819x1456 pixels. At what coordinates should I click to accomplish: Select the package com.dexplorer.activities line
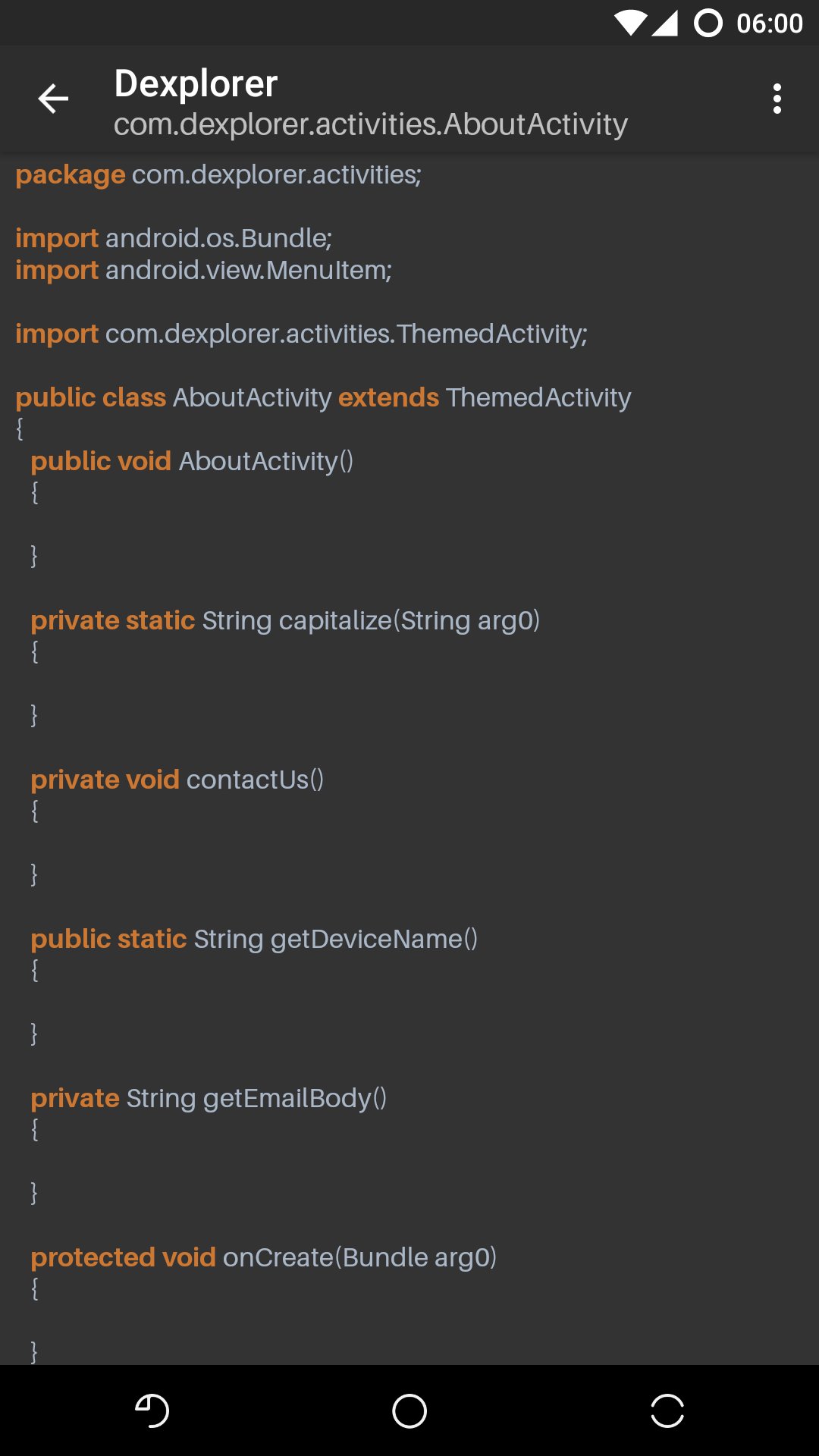pos(218,174)
